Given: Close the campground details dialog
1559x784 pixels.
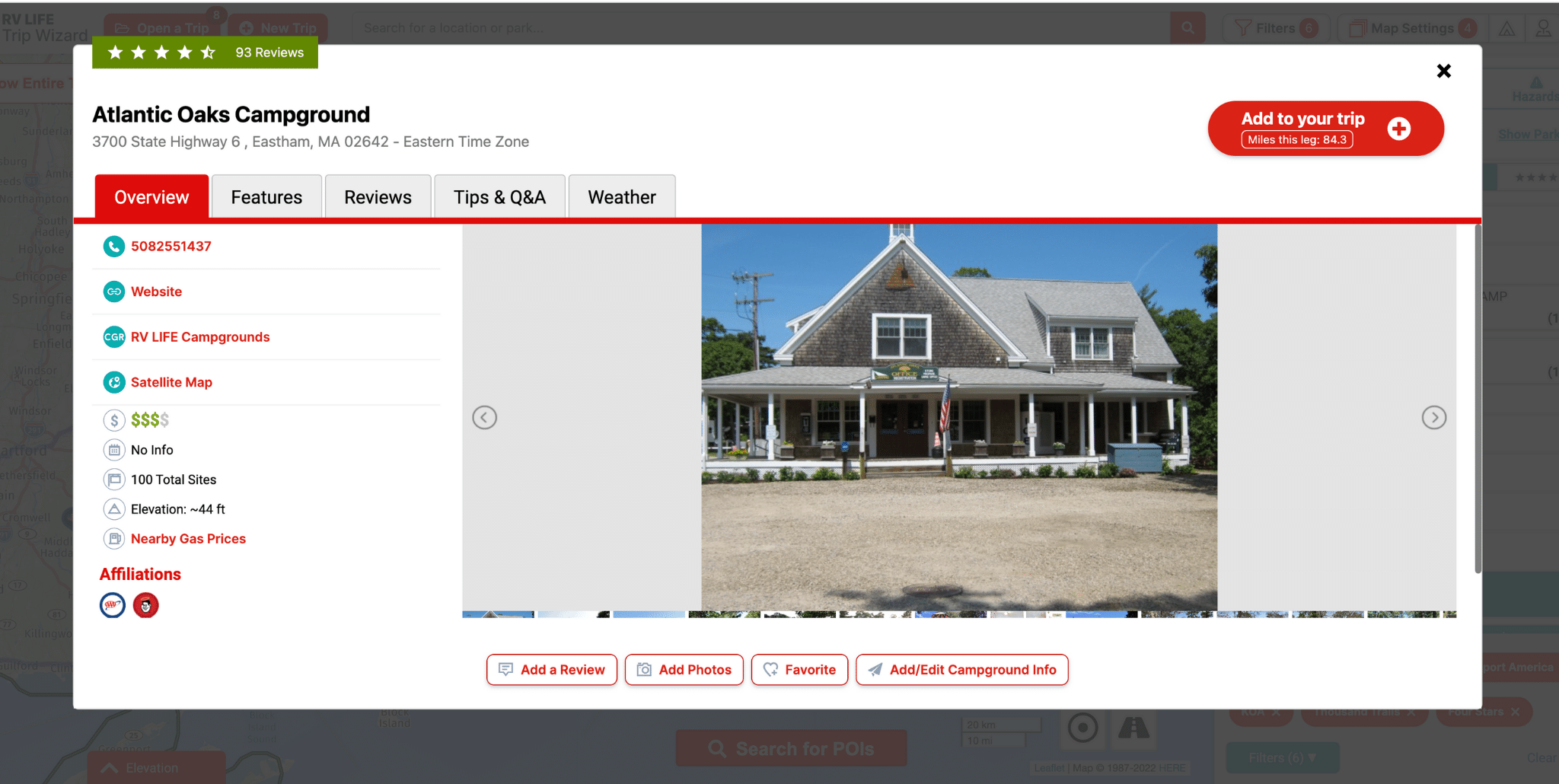Looking at the screenshot, I should click(1443, 71).
